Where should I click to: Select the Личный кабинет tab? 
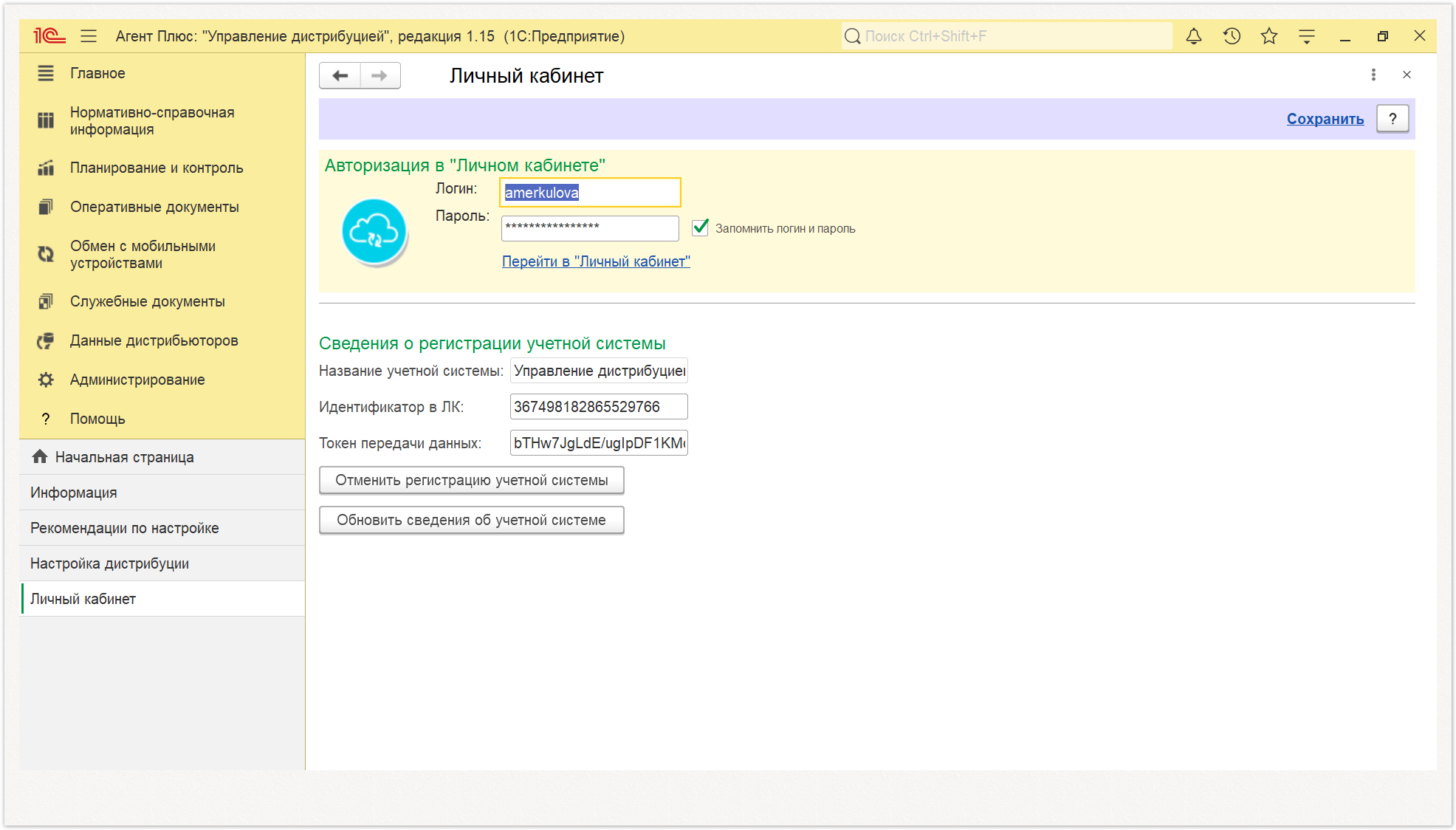162,599
